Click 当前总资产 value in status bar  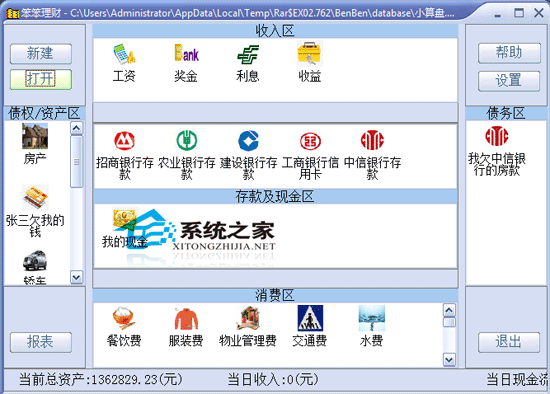(101, 380)
